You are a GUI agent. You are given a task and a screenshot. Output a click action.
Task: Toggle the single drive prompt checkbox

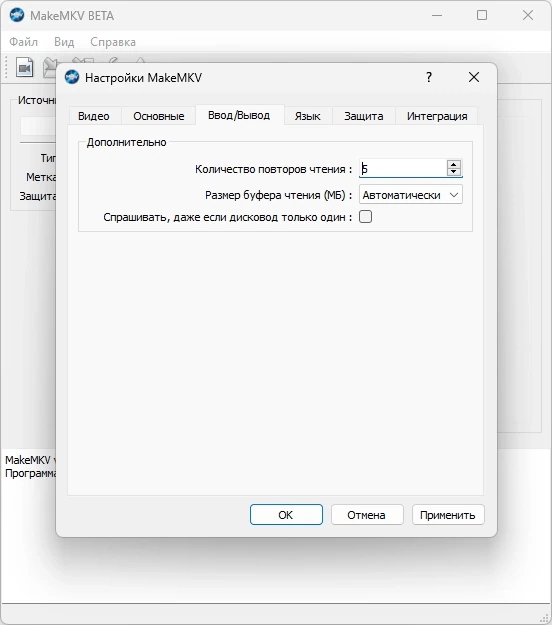pyautogui.click(x=365, y=217)
